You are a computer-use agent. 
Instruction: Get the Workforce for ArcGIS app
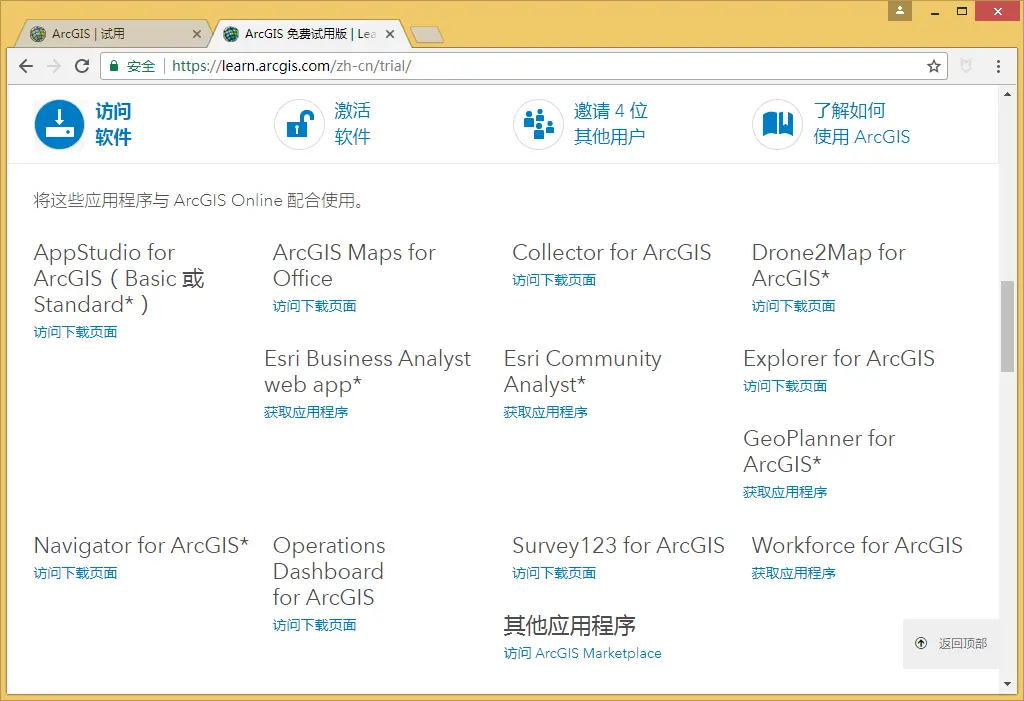pos(793,574)
